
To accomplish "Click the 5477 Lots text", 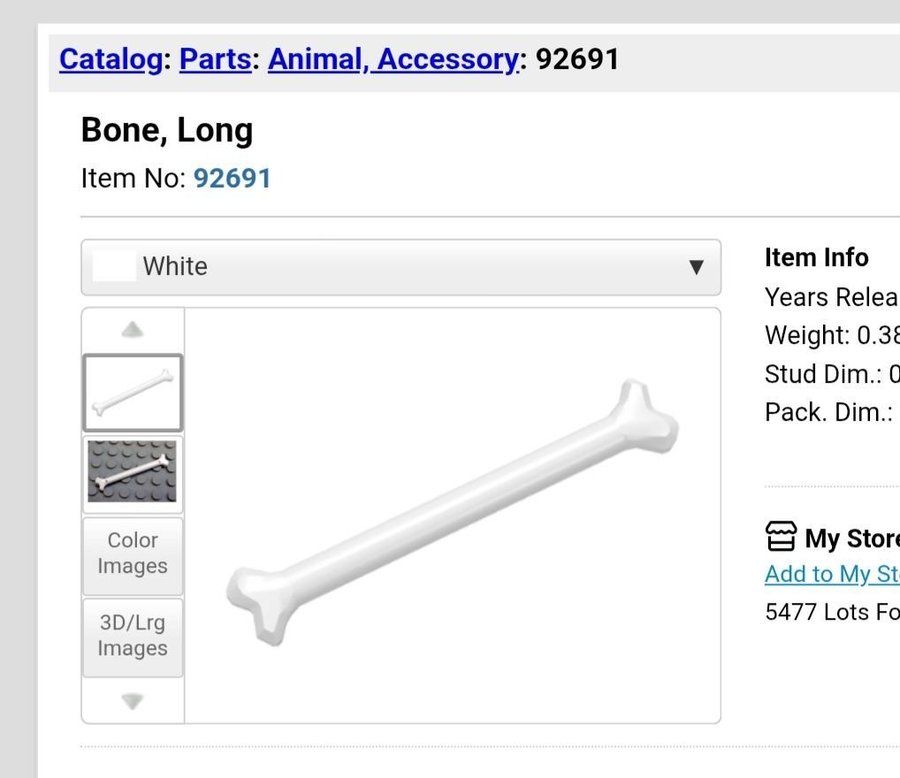I will 832,611.
